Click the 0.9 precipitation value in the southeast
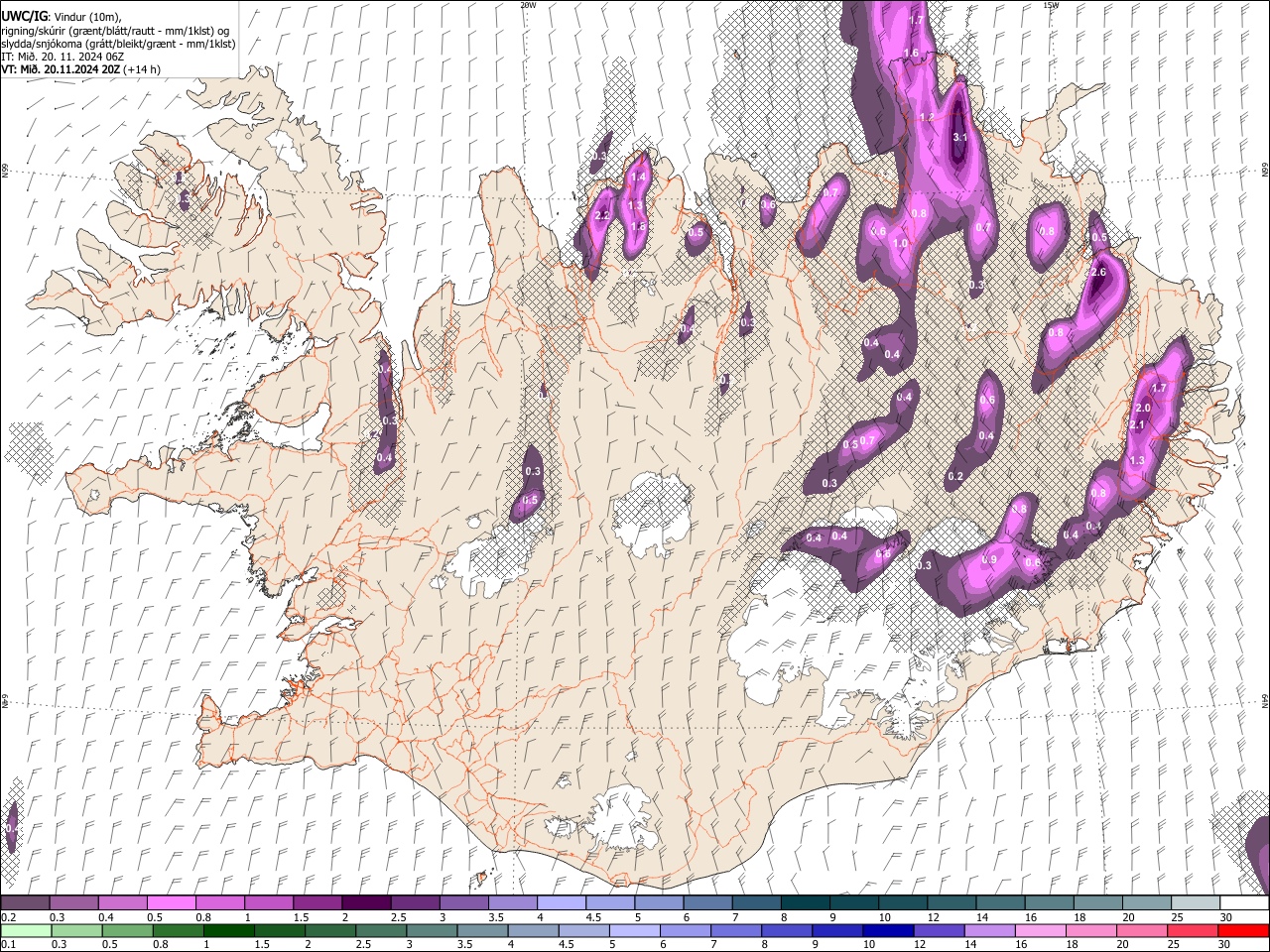Viewport: 1270px width, 952px height. 988,559
